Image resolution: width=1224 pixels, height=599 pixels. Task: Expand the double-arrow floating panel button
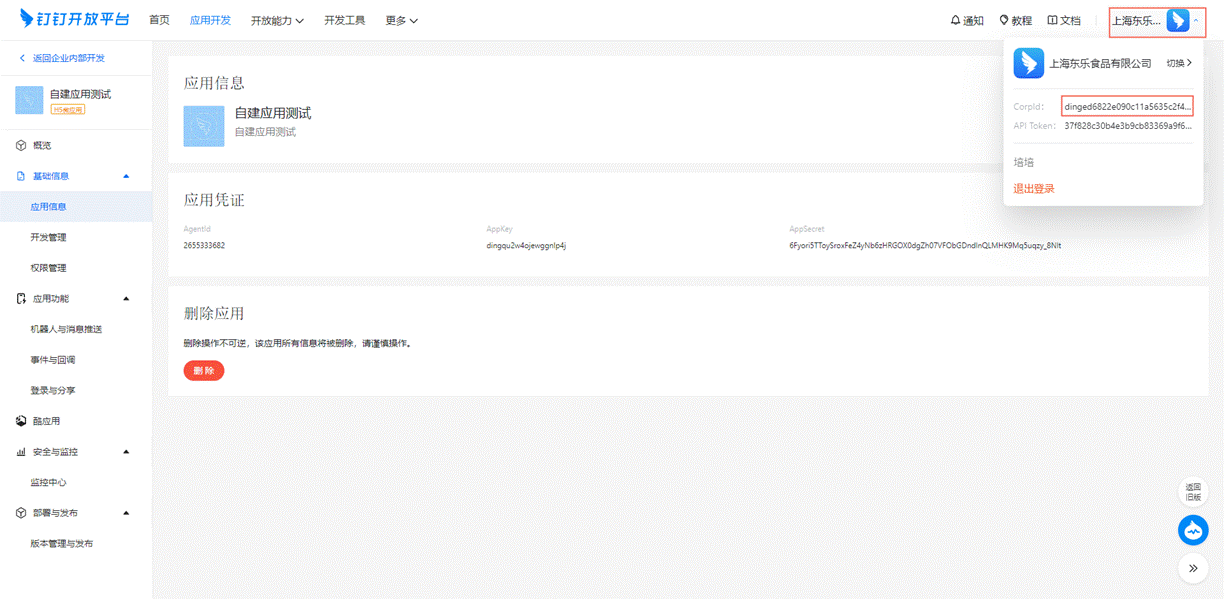pos(1193,568)
